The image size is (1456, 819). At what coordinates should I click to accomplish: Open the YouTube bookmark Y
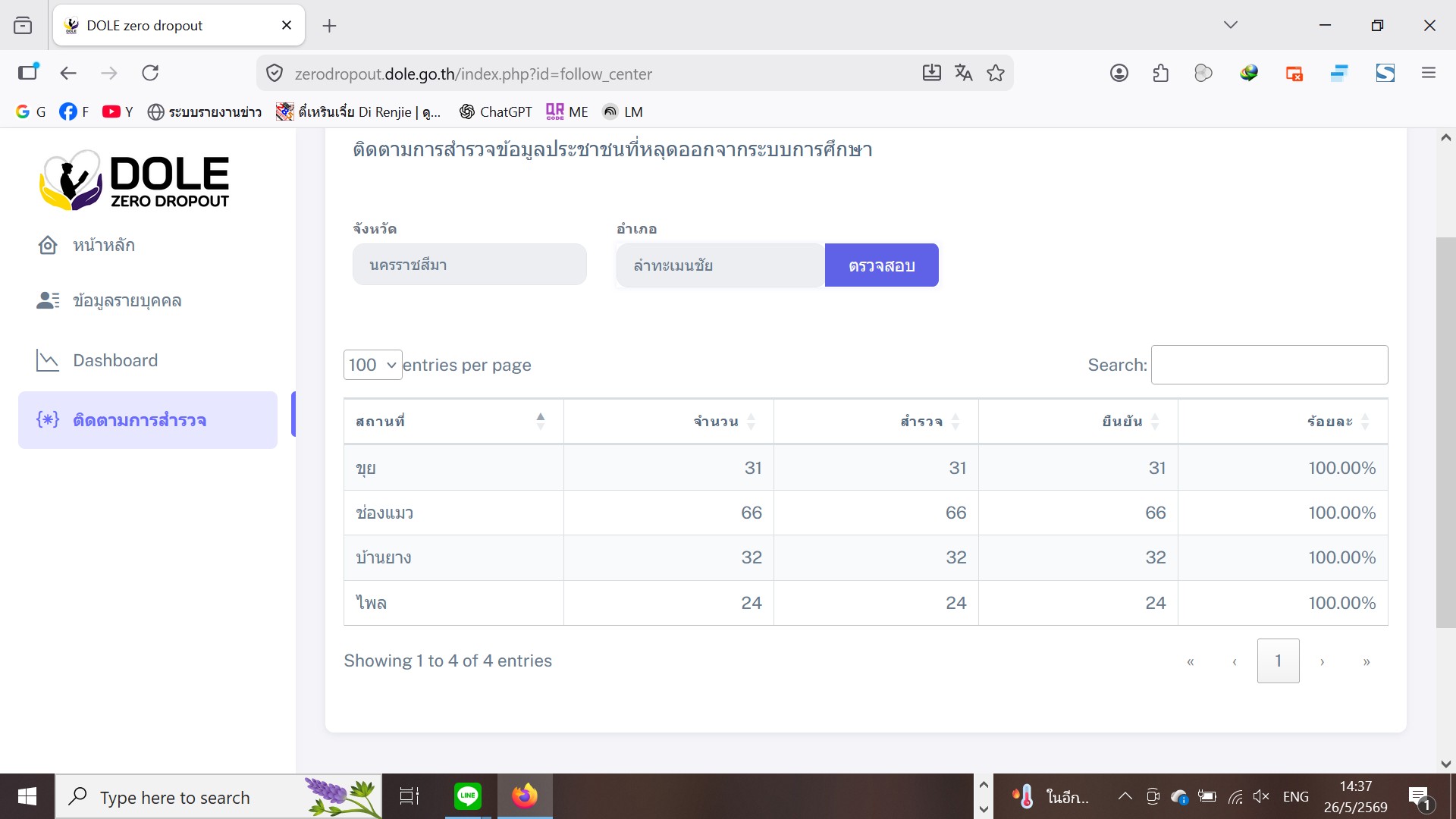118,111
